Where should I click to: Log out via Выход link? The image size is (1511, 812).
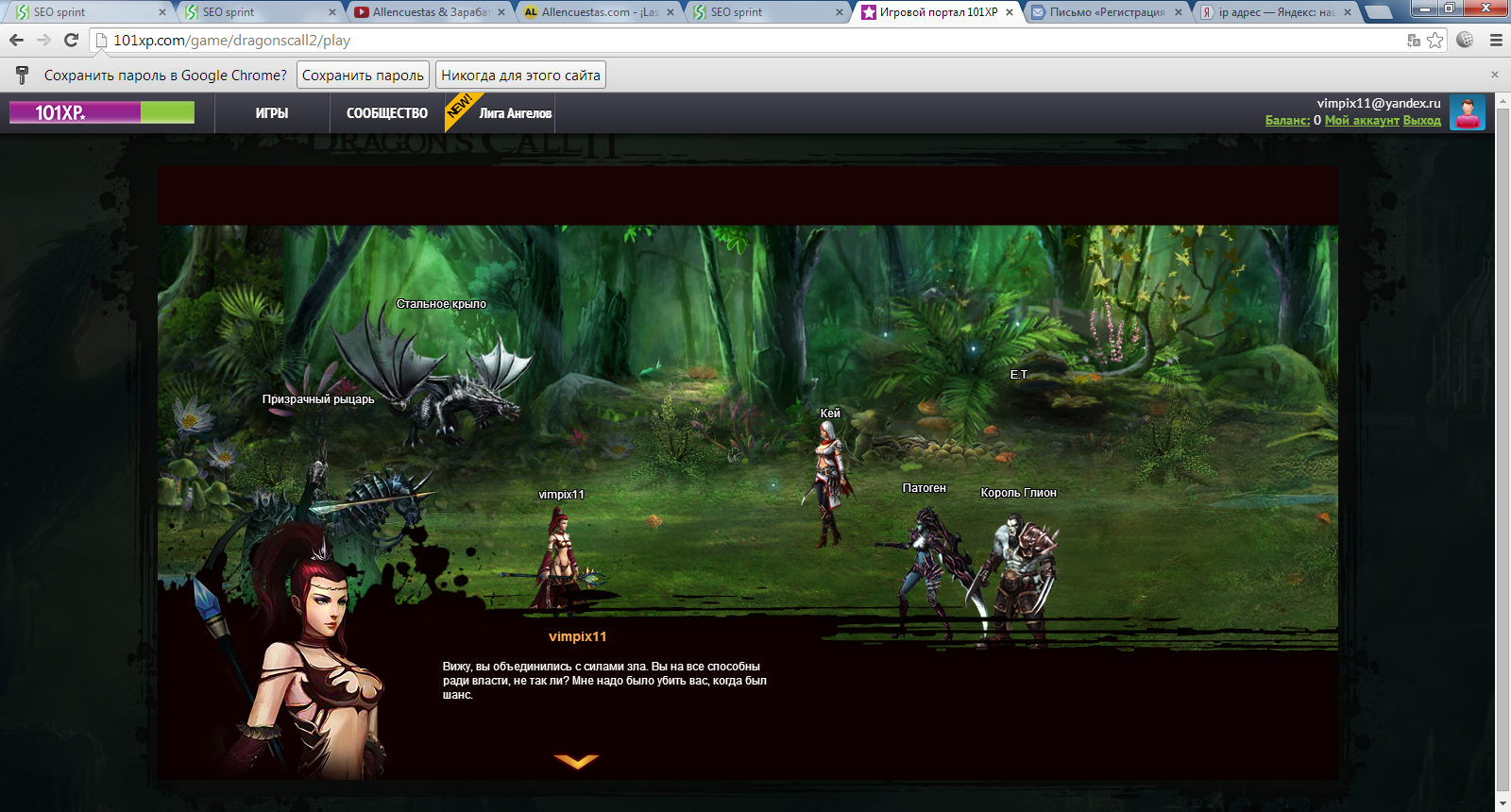click(x=1422, y=120)
